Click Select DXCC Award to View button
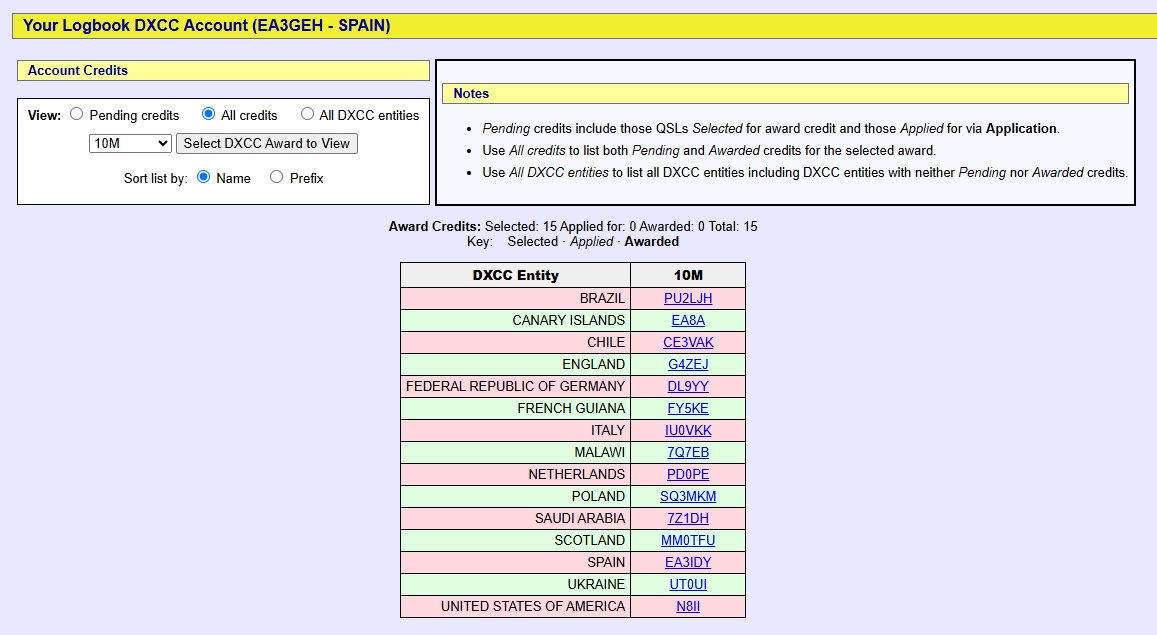The width and height of the screenshot is (1157, 635). click(x=266, y=143)
